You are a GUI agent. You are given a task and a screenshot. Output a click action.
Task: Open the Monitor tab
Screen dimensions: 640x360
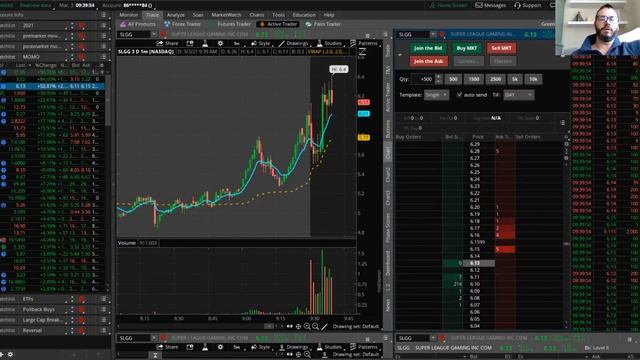click(x=129, y=15)
